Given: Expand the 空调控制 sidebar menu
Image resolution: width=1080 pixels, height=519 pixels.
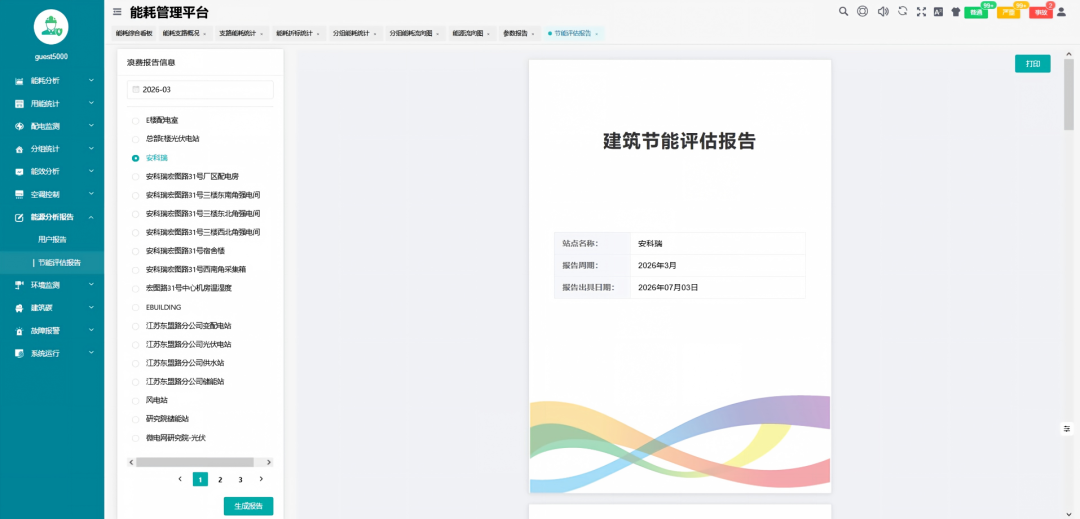Looking at the screenshot, I should point(91,194).
